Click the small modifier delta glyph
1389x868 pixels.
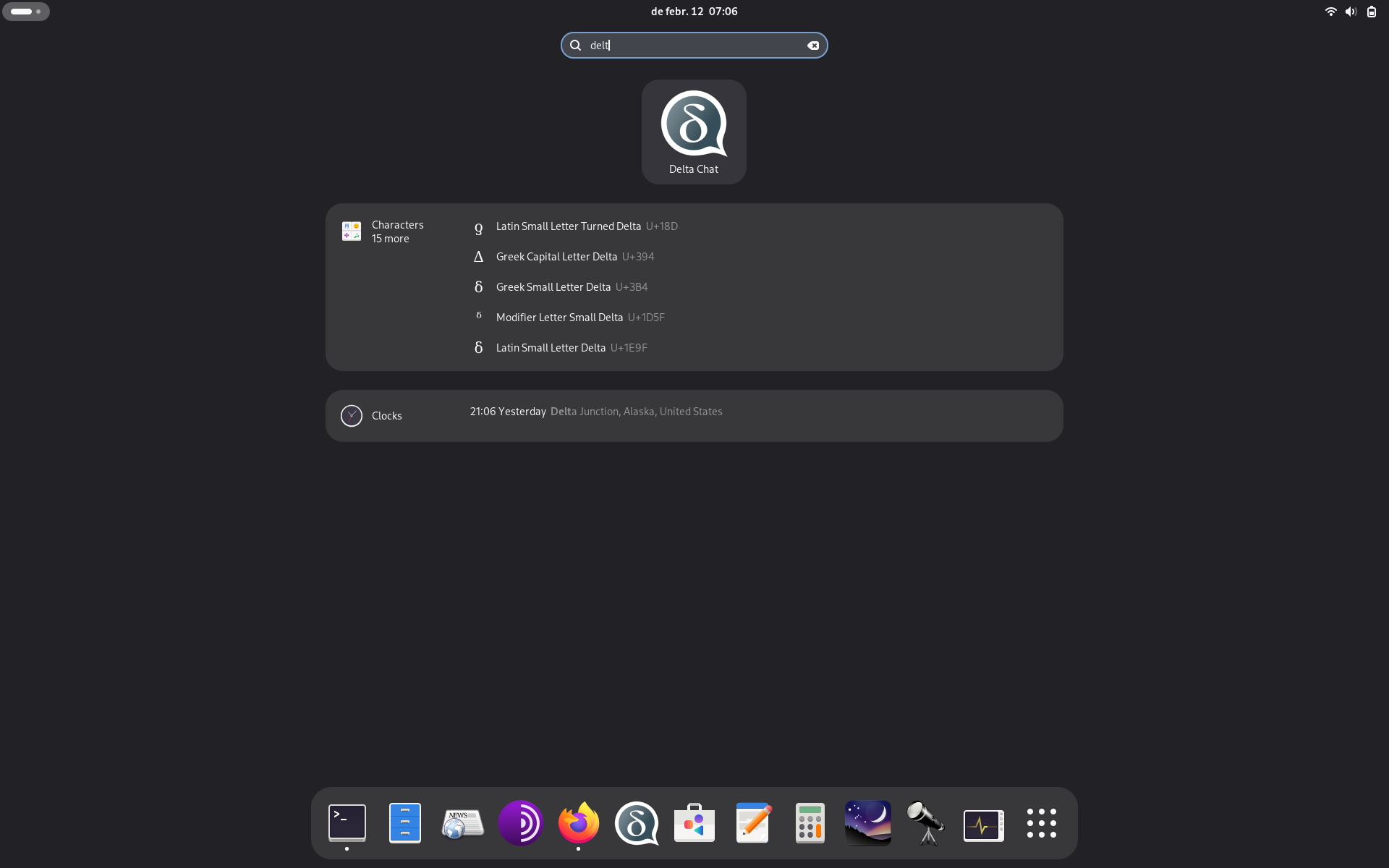point(478,315)
